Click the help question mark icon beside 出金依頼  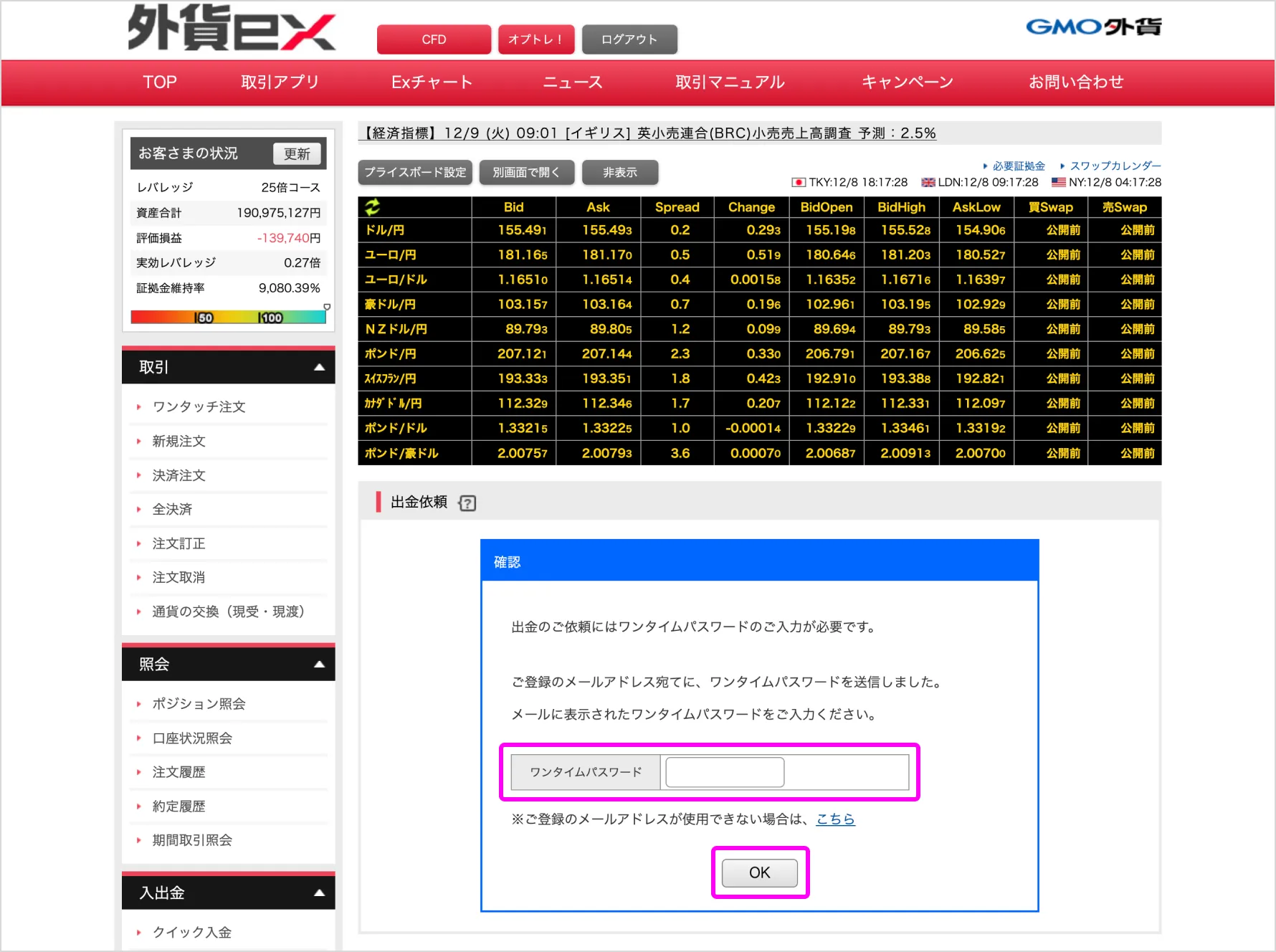point(467,503)
